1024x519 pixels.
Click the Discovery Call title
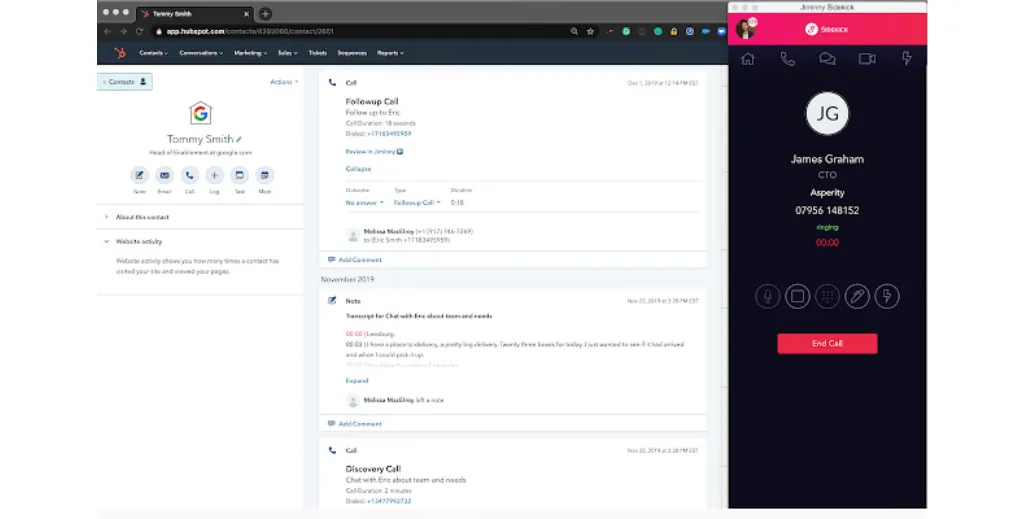click(x=373, y=469)
